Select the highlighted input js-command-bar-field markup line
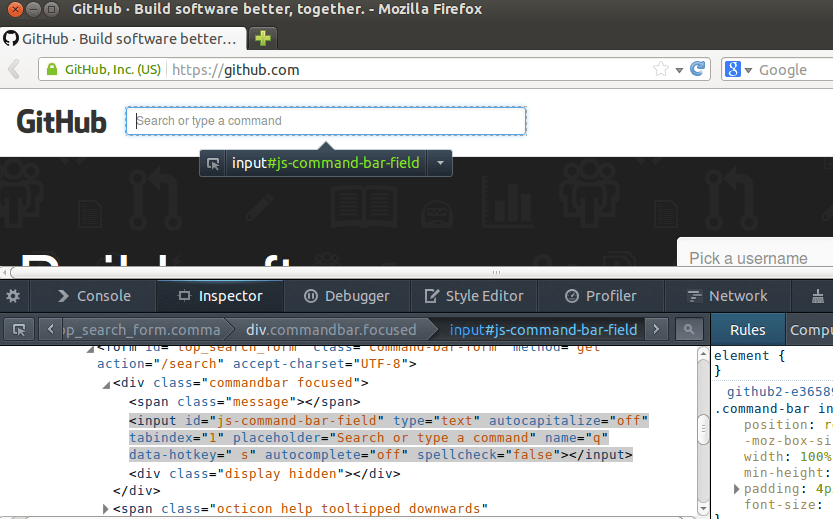 tap(388, 438)
